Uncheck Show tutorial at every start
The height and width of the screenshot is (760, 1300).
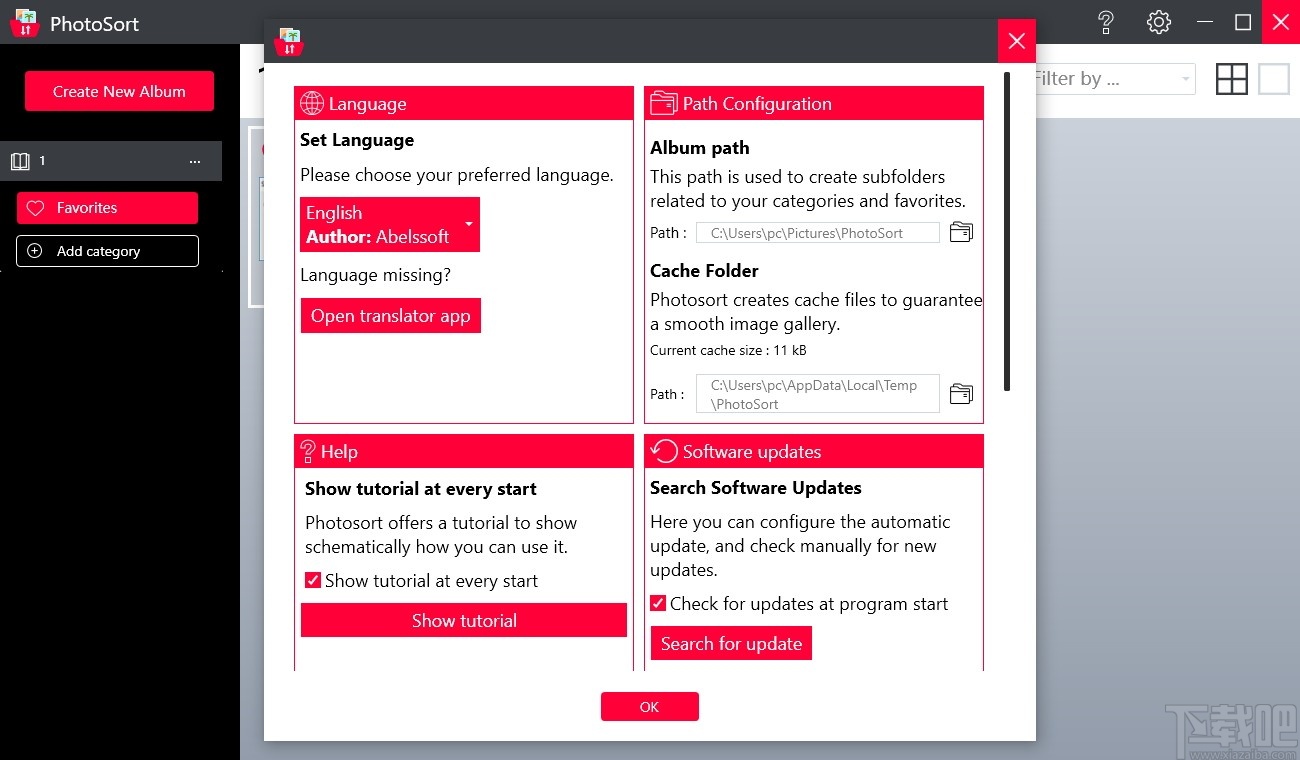coord(313,580)
